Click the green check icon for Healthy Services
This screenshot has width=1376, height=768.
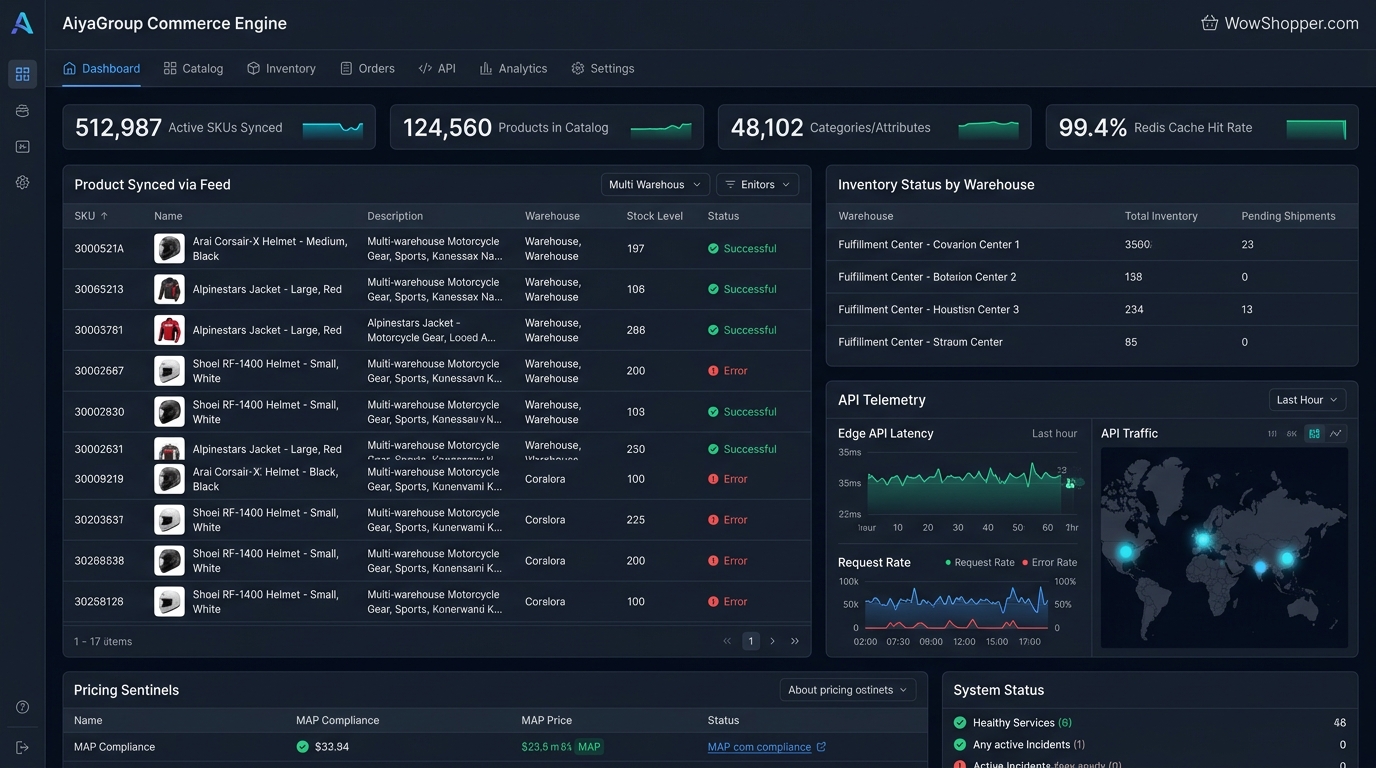click(960, 723)
